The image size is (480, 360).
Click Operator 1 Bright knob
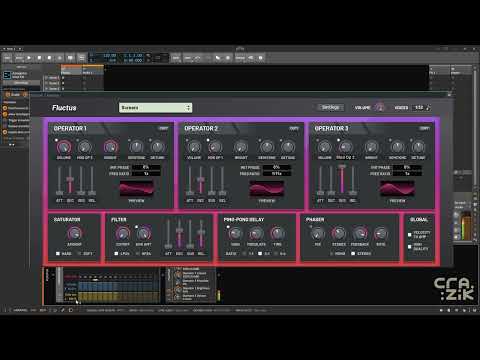click(x=110, y=147)
